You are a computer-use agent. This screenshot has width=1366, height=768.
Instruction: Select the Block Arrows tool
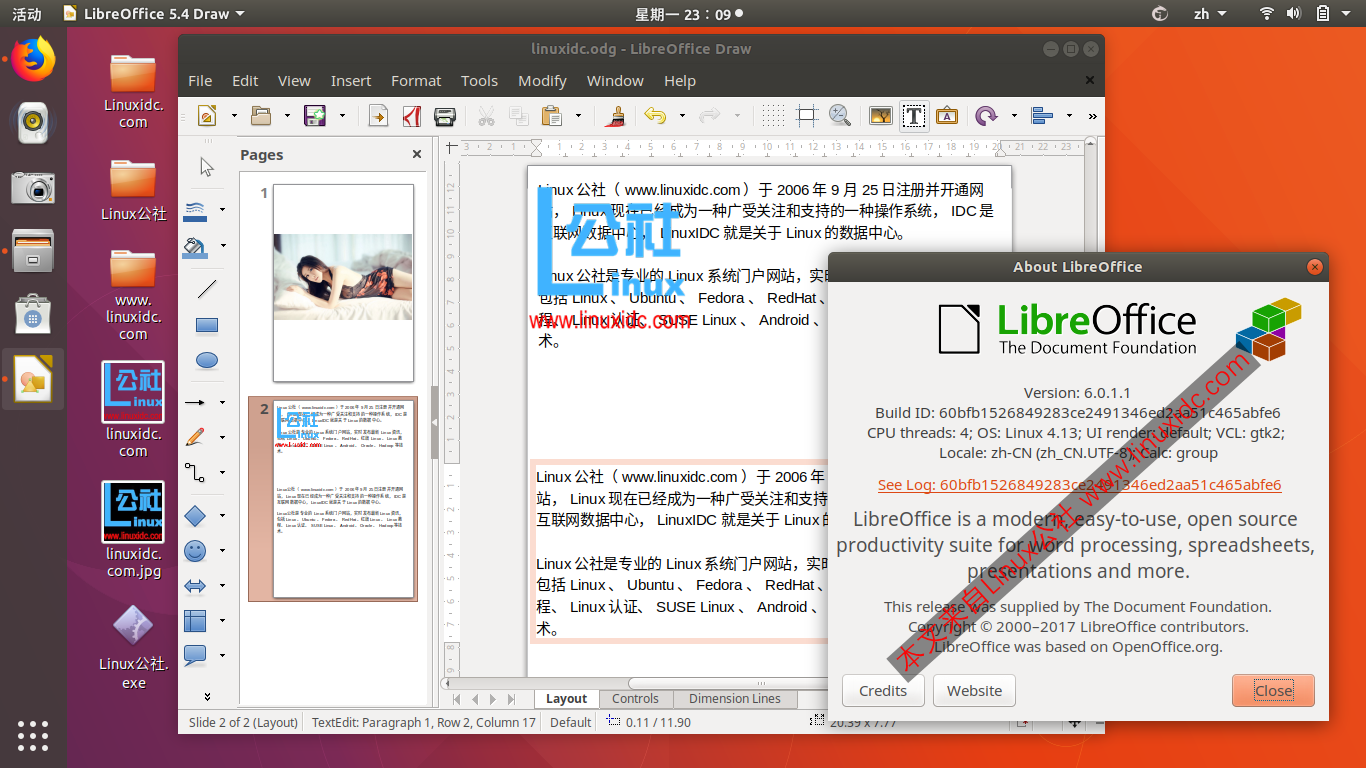pyautogui.click(x=195, y=586)
